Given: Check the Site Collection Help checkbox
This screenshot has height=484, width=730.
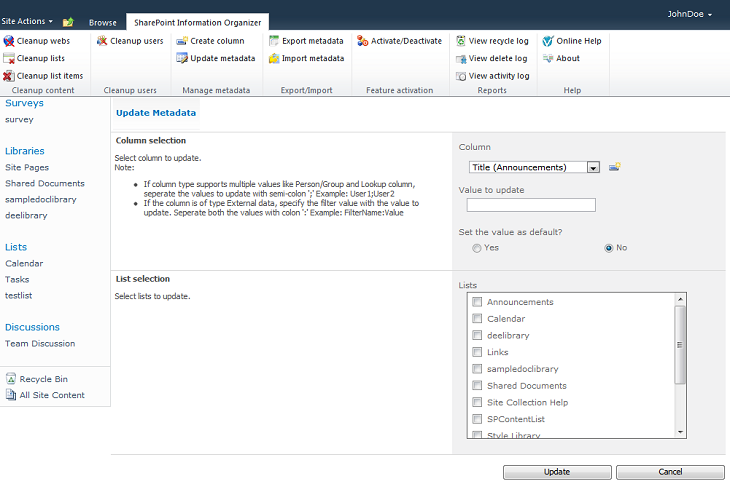Looking at the screenshot, I should tap(477, 402).
